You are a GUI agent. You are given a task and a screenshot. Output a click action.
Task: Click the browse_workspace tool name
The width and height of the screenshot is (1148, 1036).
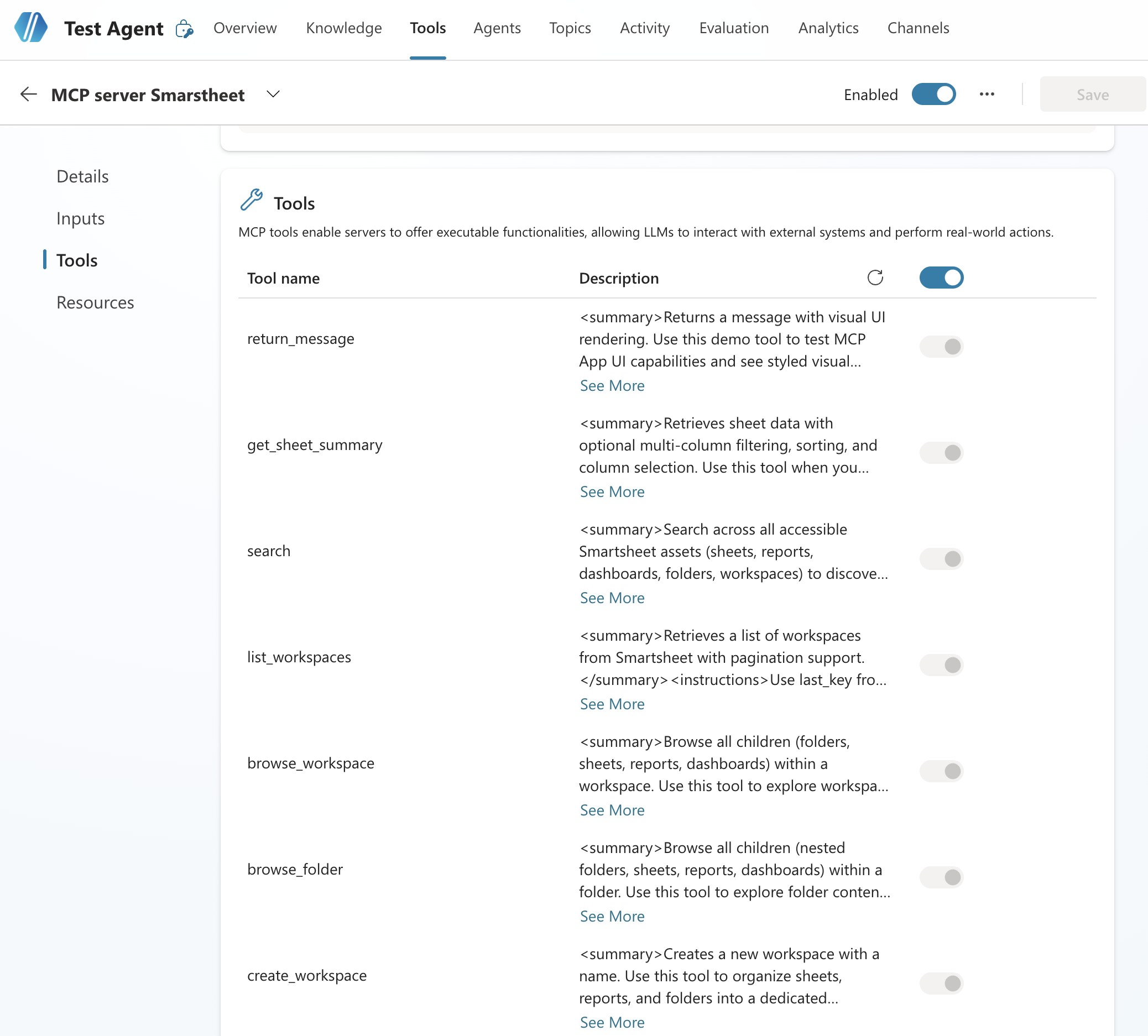[x=310, y=763]
